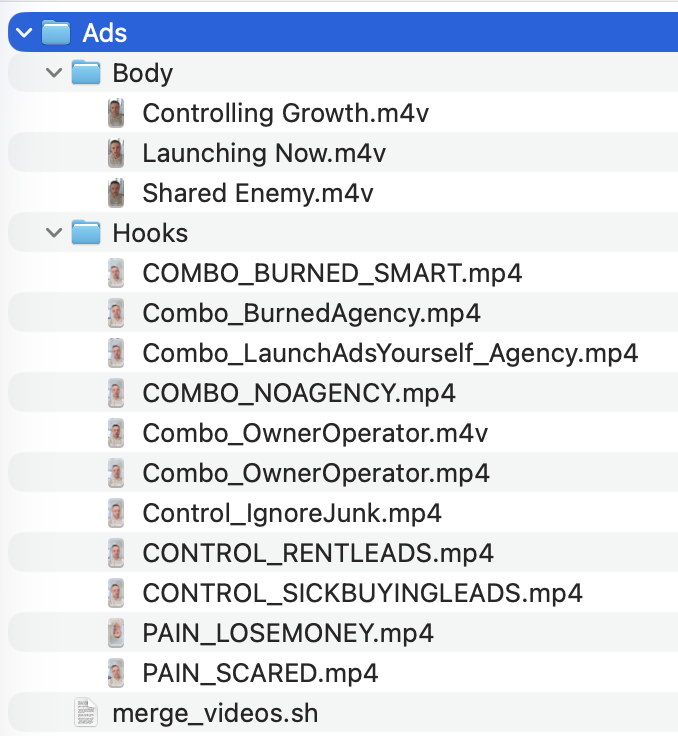Screen dimensions: 678x736
Task: Click the Hooks folder icon
Action: [x=86, y=232]
